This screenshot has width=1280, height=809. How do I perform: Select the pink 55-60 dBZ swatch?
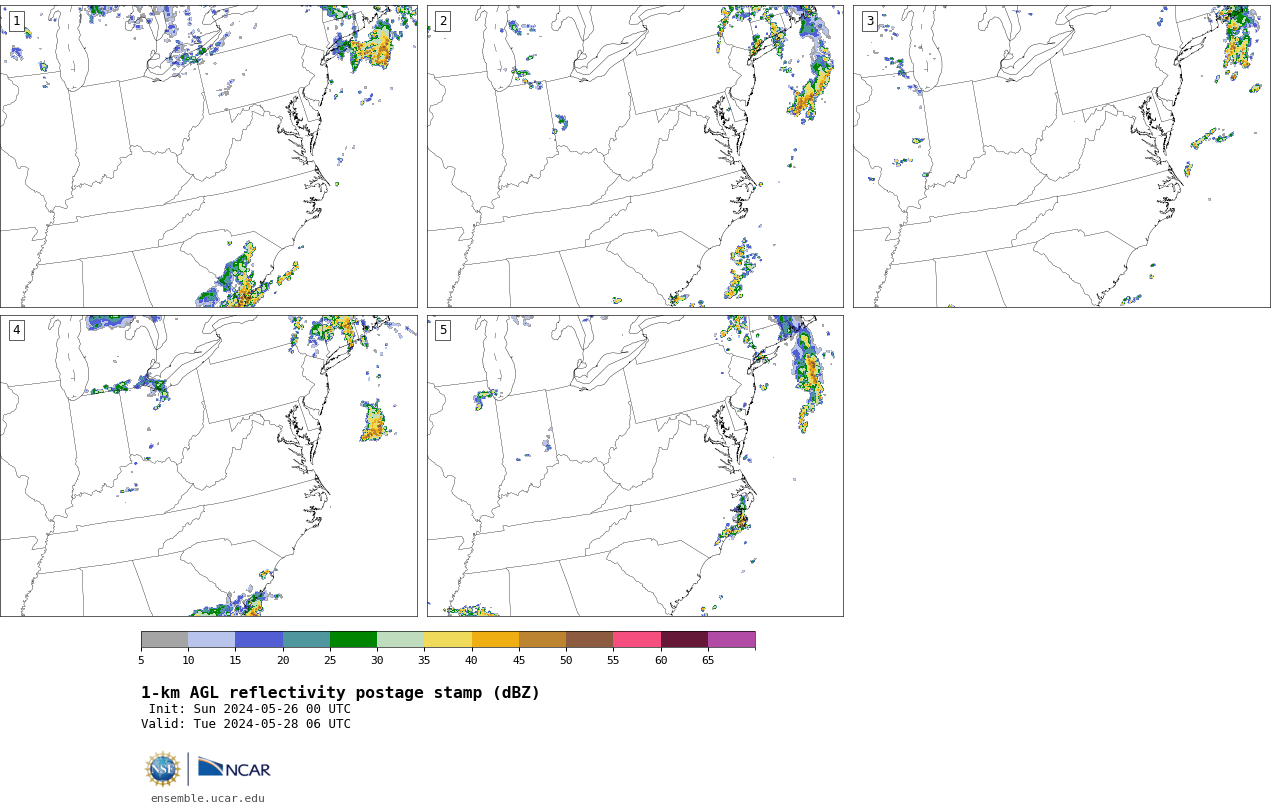click(637, 640)
